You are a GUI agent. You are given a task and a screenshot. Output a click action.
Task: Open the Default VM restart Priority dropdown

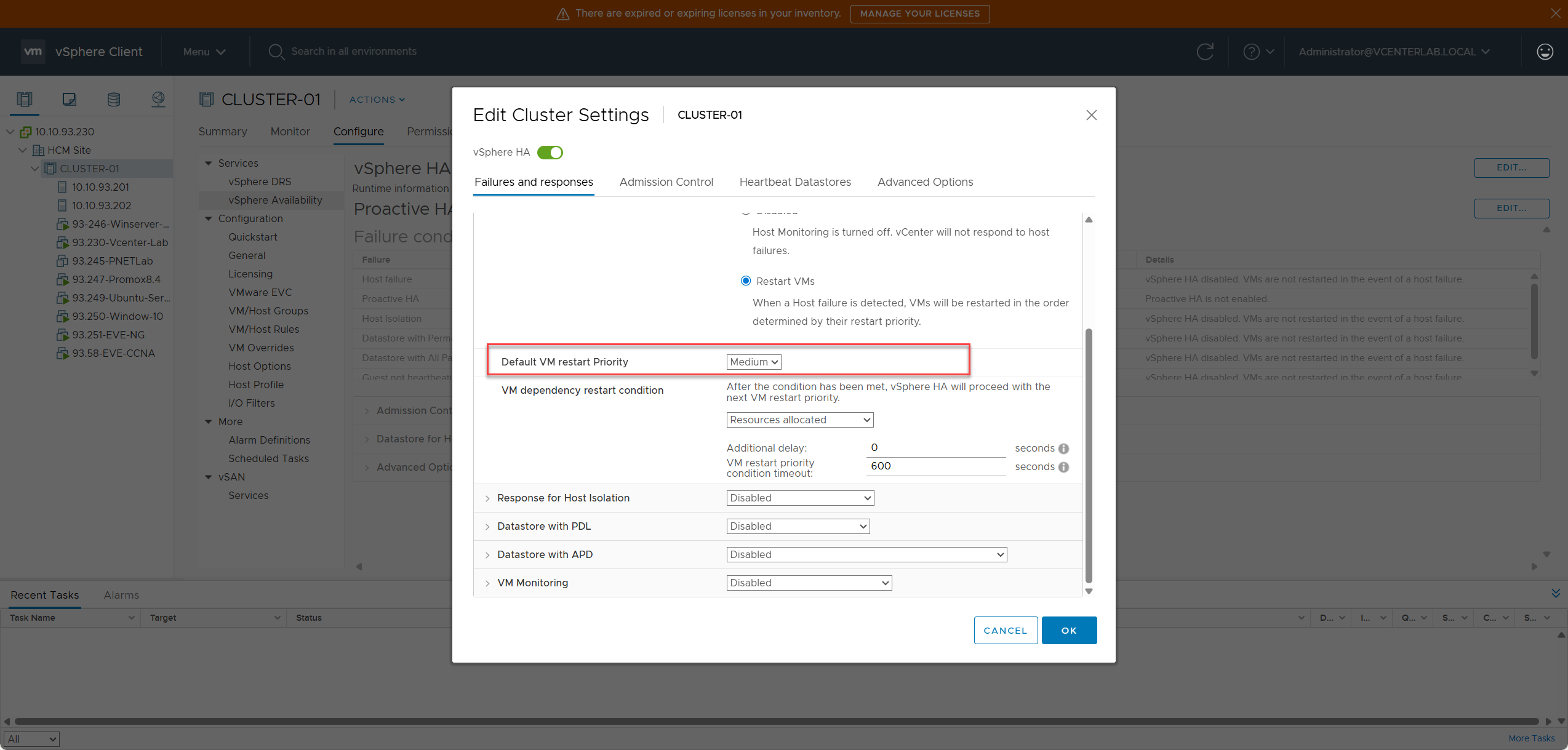(753, 362)
